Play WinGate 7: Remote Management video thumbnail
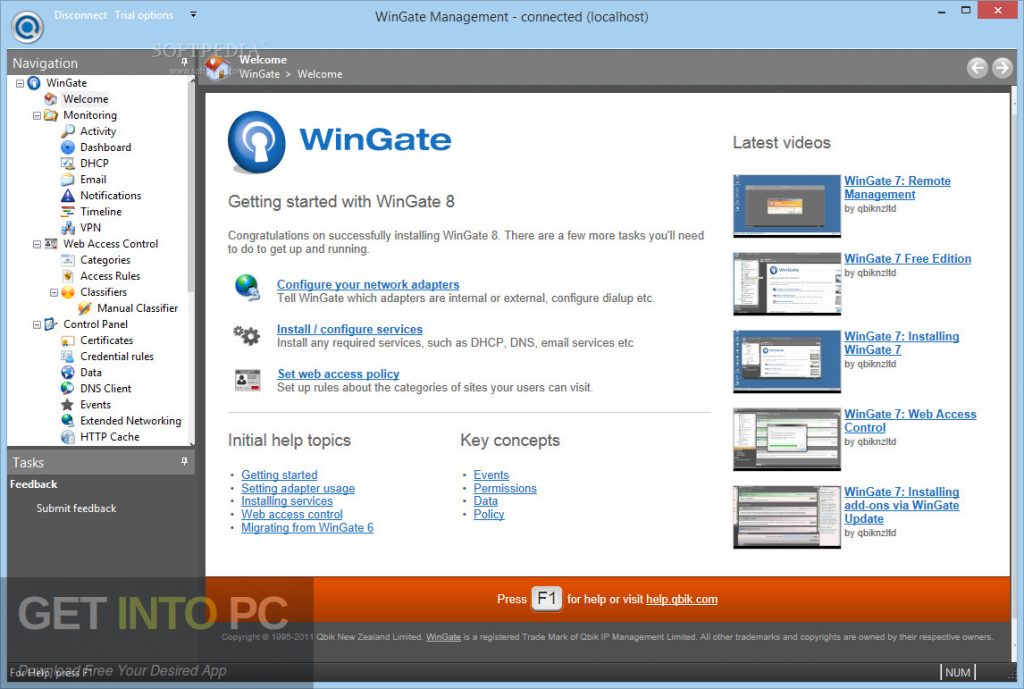1024x689 pixels. pos(787,205)
